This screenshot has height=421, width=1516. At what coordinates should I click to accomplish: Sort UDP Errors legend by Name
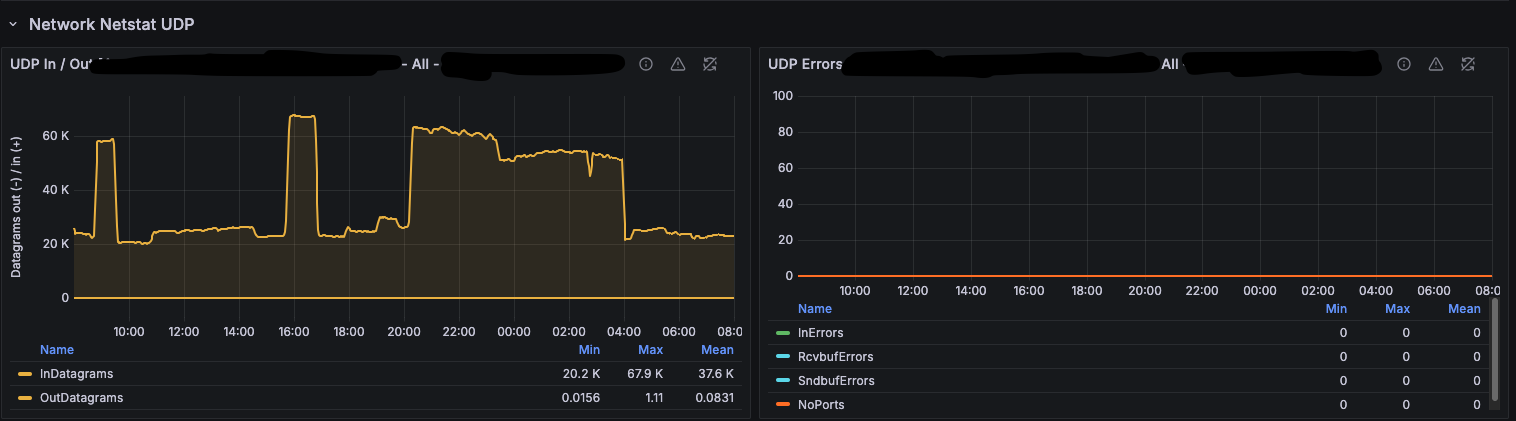click(814, 309)
